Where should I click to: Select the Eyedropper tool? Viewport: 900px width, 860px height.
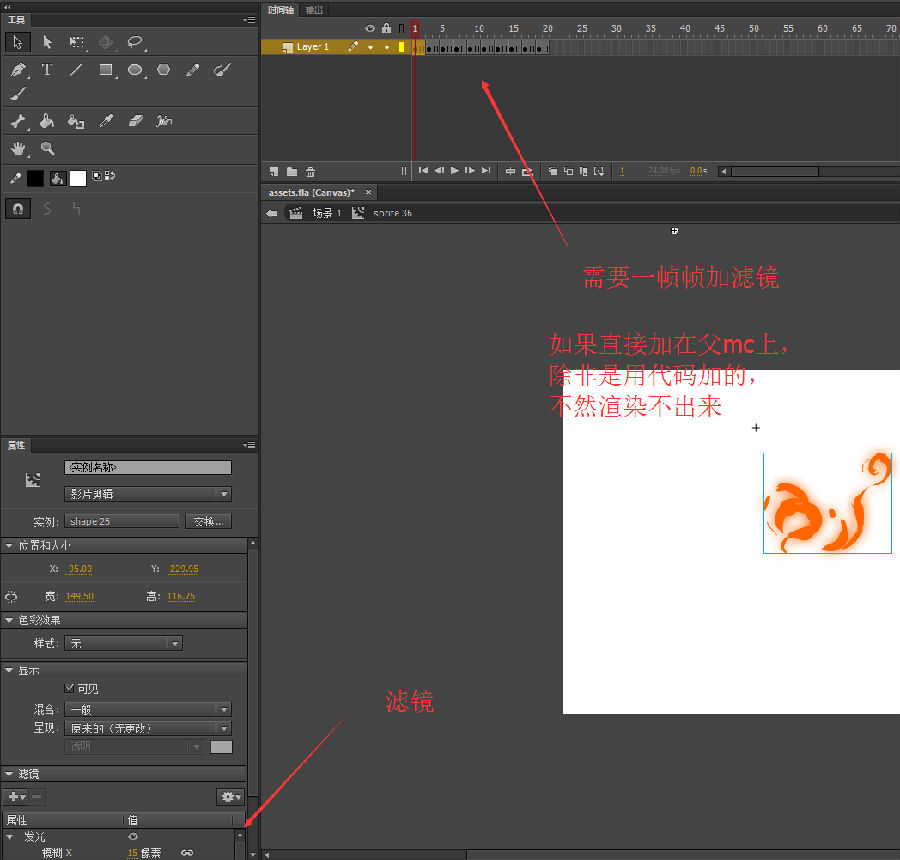pos(106,121)
